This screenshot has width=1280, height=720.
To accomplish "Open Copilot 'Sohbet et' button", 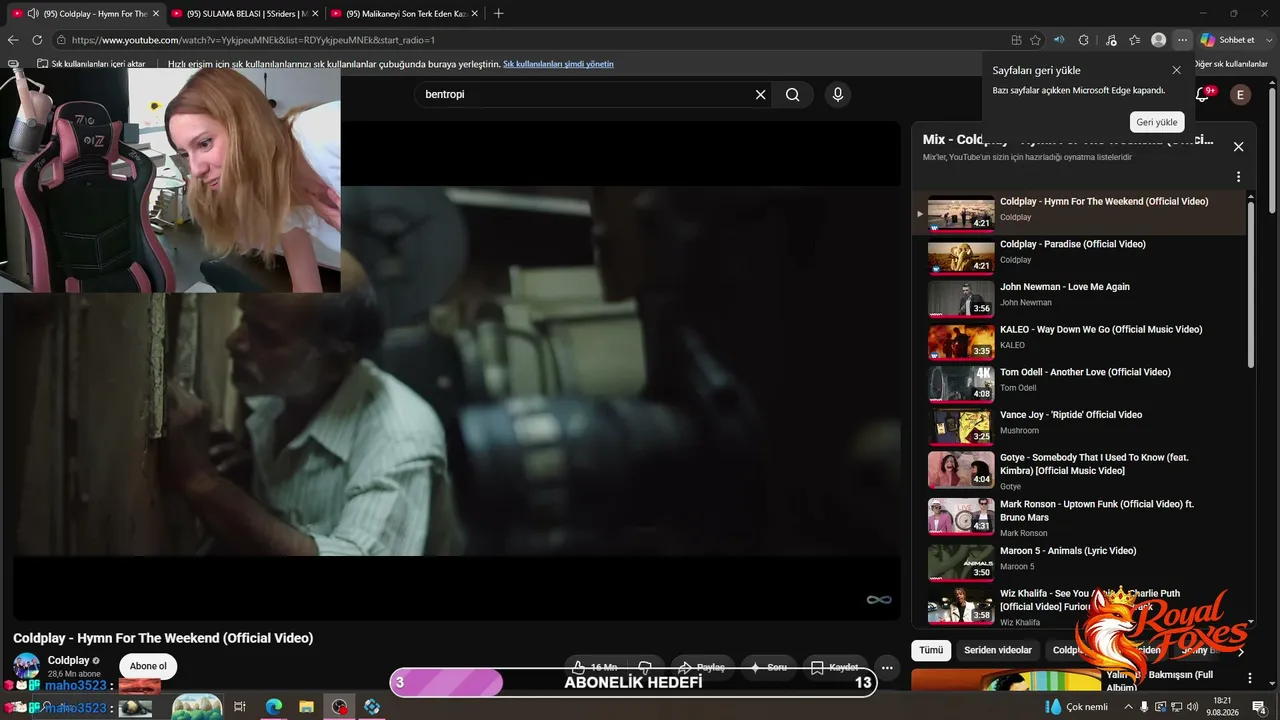I will [1228, 40].
